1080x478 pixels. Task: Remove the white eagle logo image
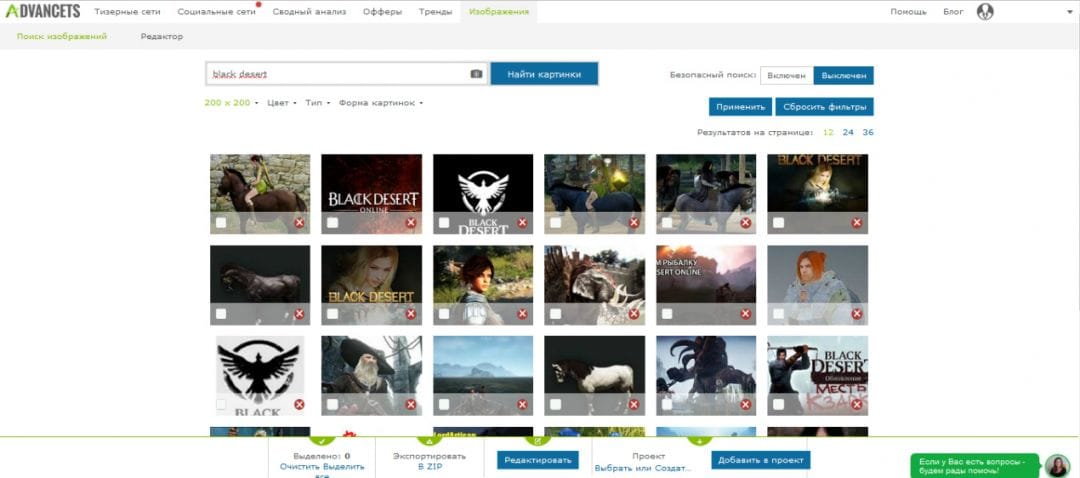tap(522, 222)
